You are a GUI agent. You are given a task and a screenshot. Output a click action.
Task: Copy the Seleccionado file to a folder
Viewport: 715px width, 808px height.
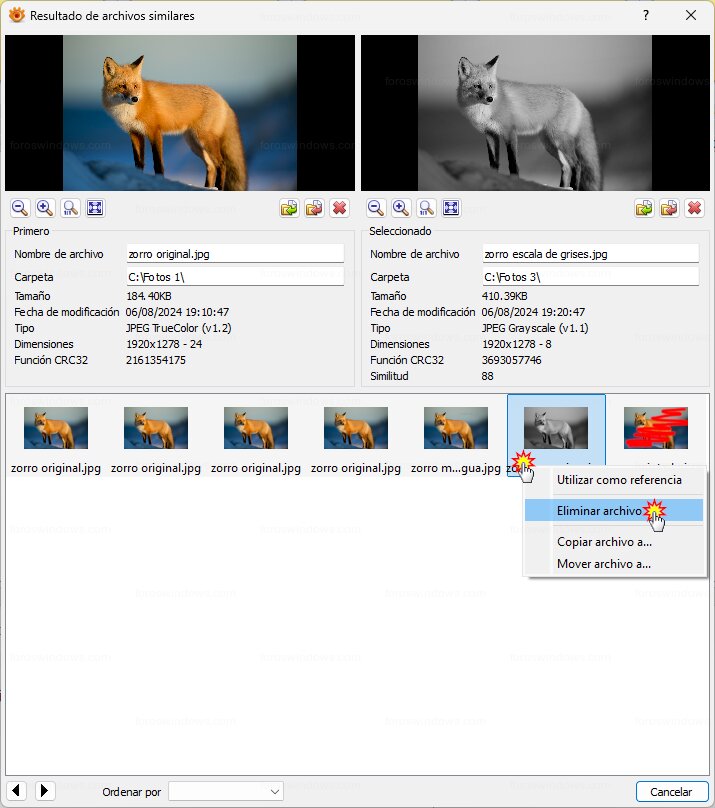[644, 208]
